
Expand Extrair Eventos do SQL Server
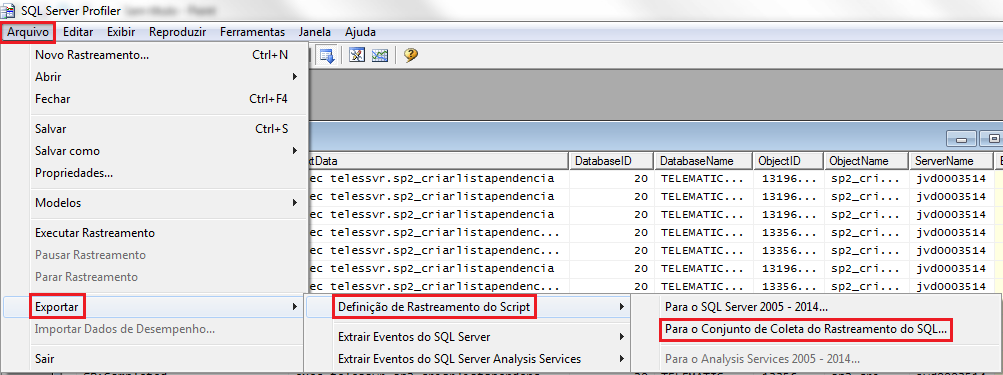[x=469, y=337]
